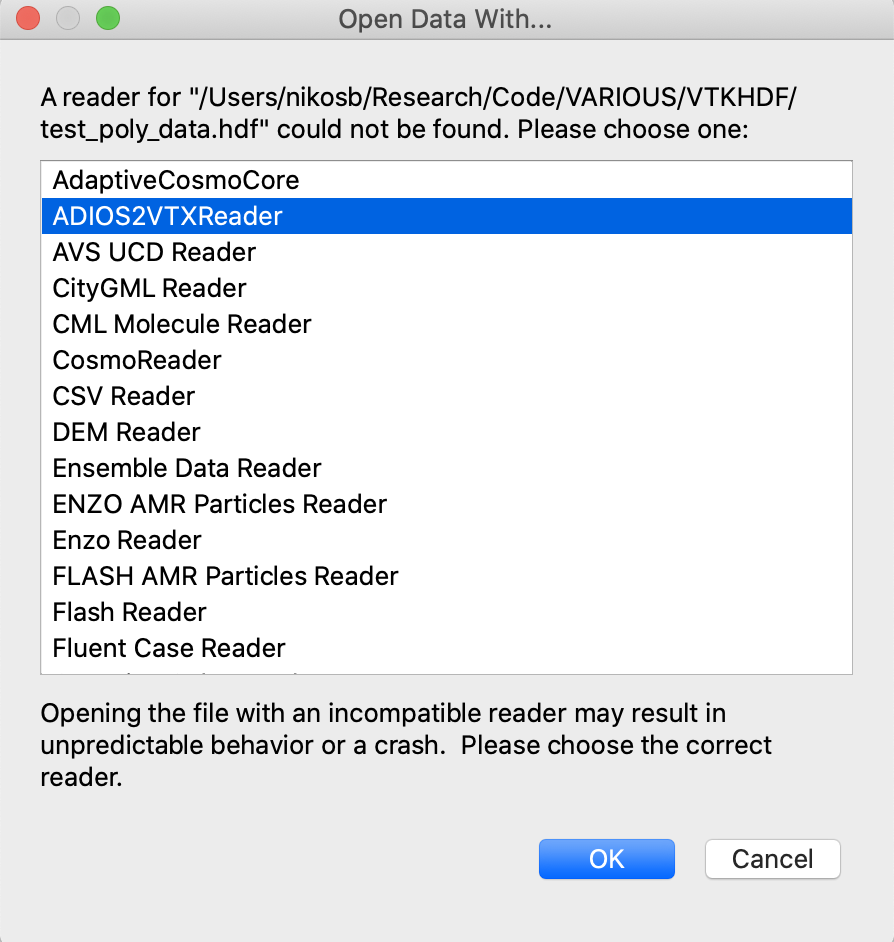Click the Open Data With title bar
The height and width of the screenshot is (942, 894).
click(446, 19)
